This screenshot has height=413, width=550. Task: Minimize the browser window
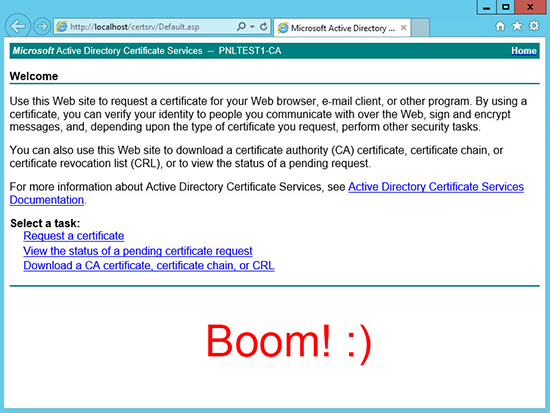point(487,7)
